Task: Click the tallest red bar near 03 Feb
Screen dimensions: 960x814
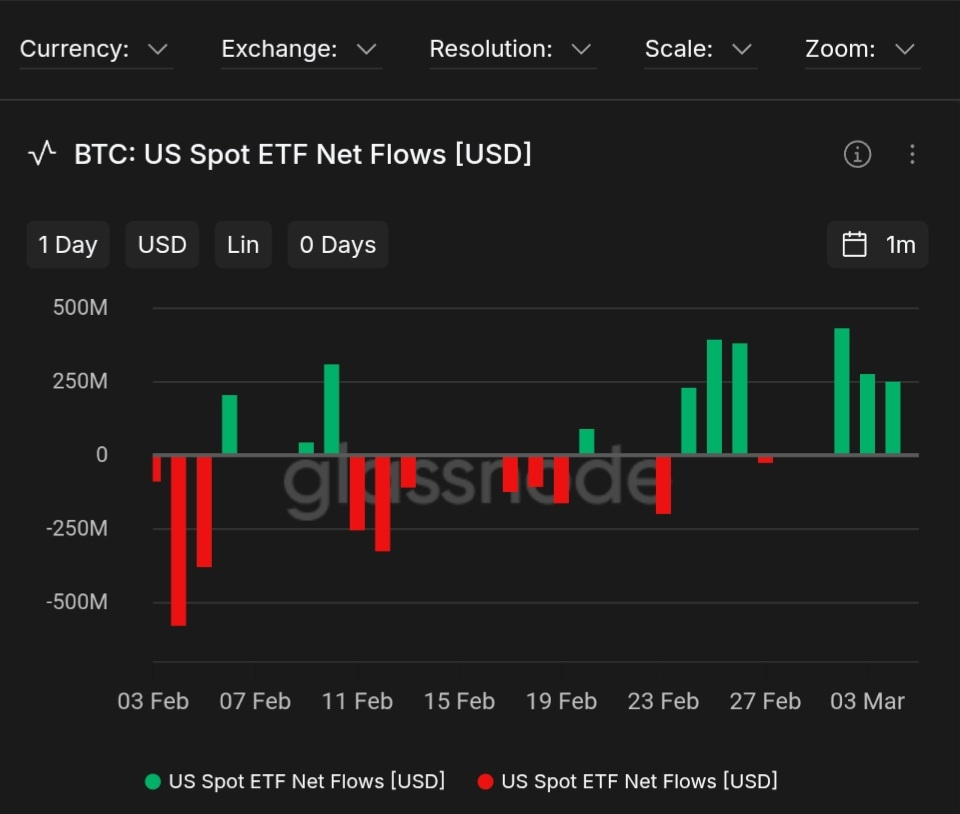Action: [179, 540]
